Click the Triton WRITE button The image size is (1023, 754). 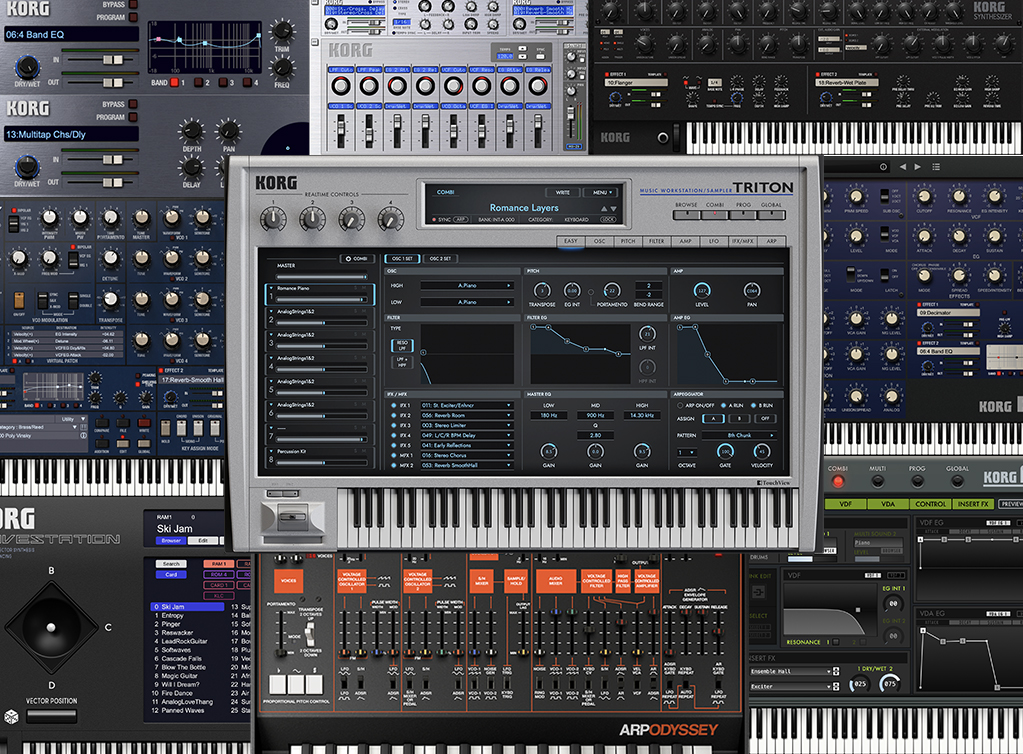[562, 192]
